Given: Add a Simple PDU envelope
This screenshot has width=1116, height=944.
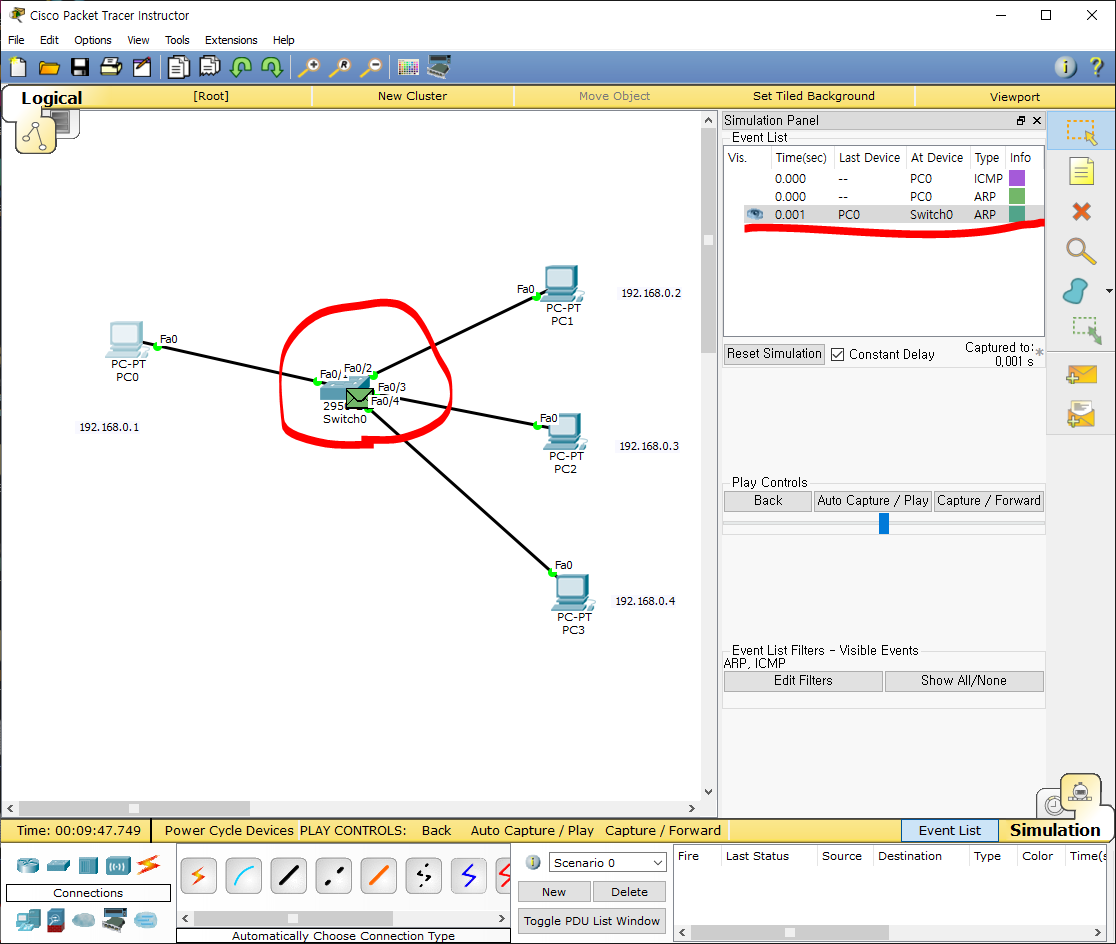Looking at the screenshot, I should click(1081, 374).
